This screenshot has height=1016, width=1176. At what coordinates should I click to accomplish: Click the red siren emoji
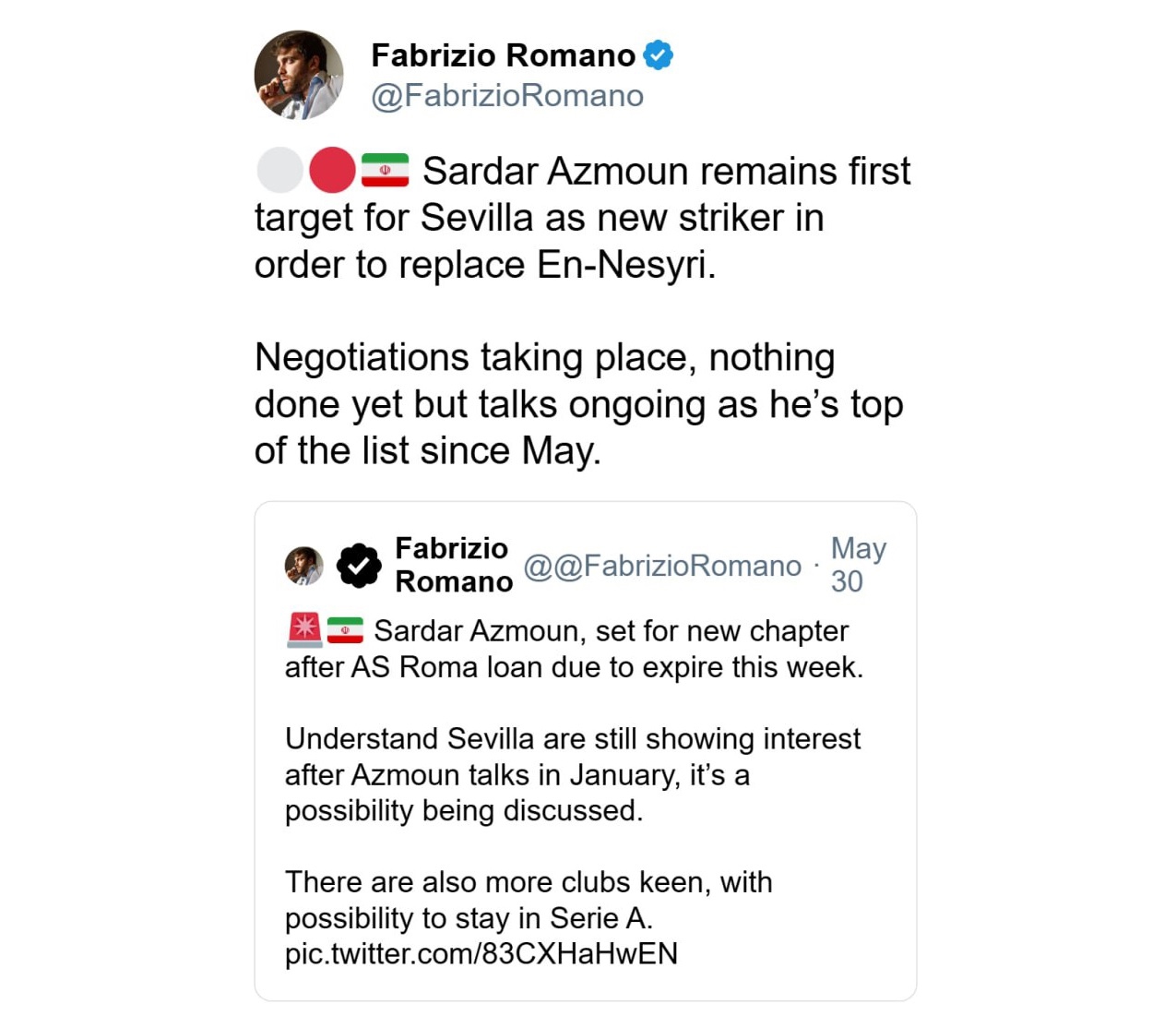point(303,629)
